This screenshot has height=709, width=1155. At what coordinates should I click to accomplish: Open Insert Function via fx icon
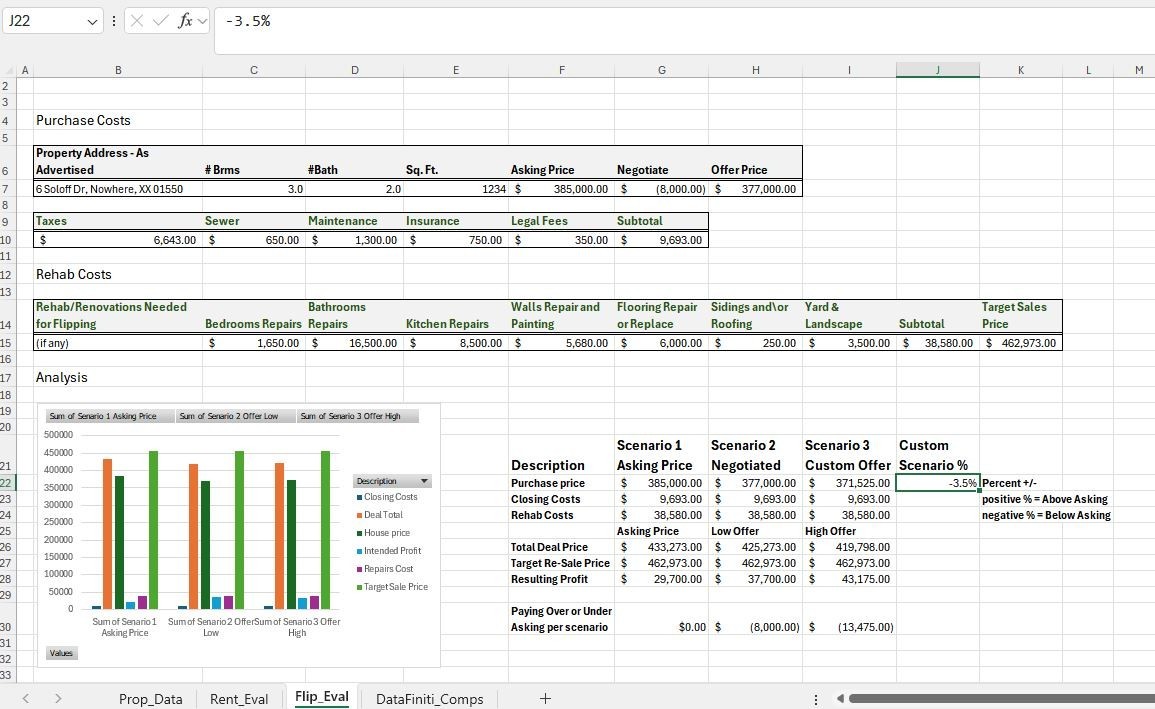coord(185,21)
